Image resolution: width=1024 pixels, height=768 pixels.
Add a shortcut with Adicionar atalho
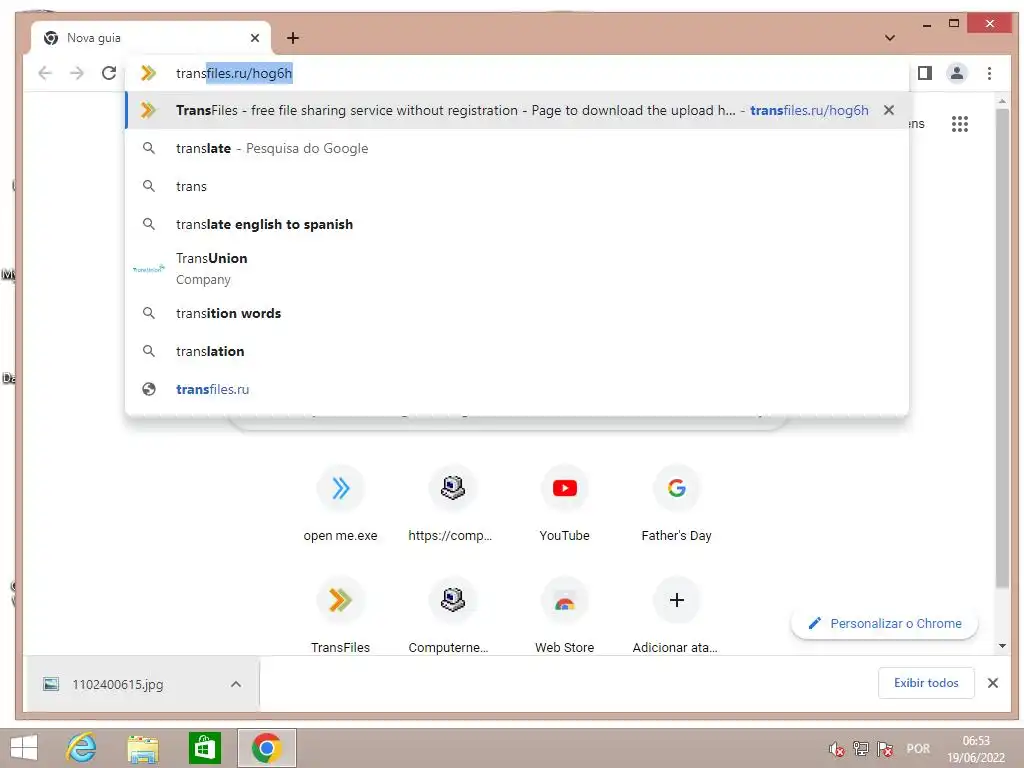coord(677,616)
